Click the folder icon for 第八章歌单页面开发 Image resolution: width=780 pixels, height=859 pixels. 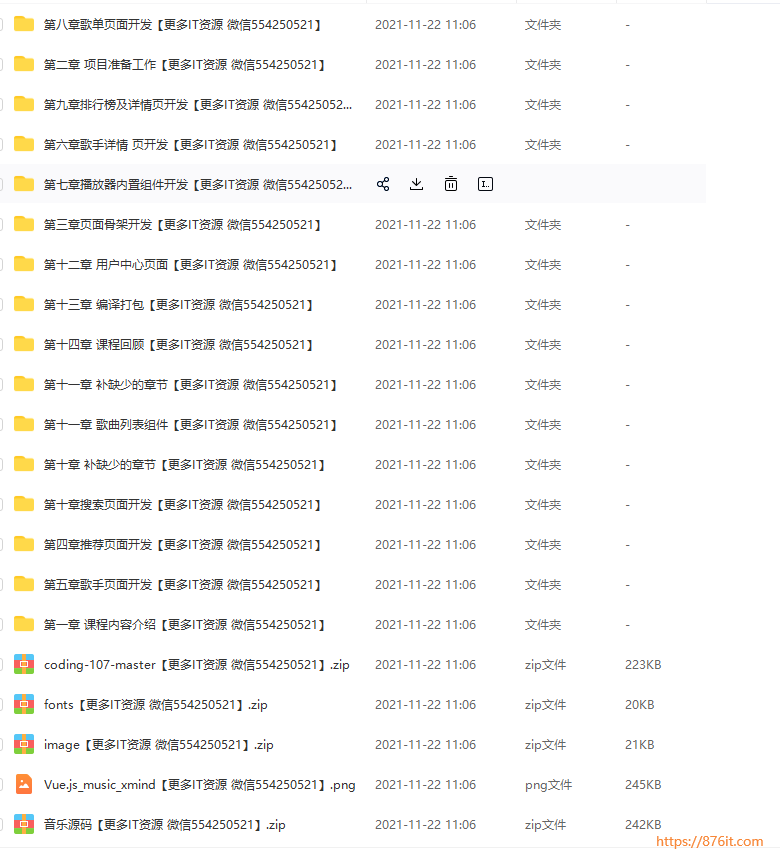pos(24,24)
